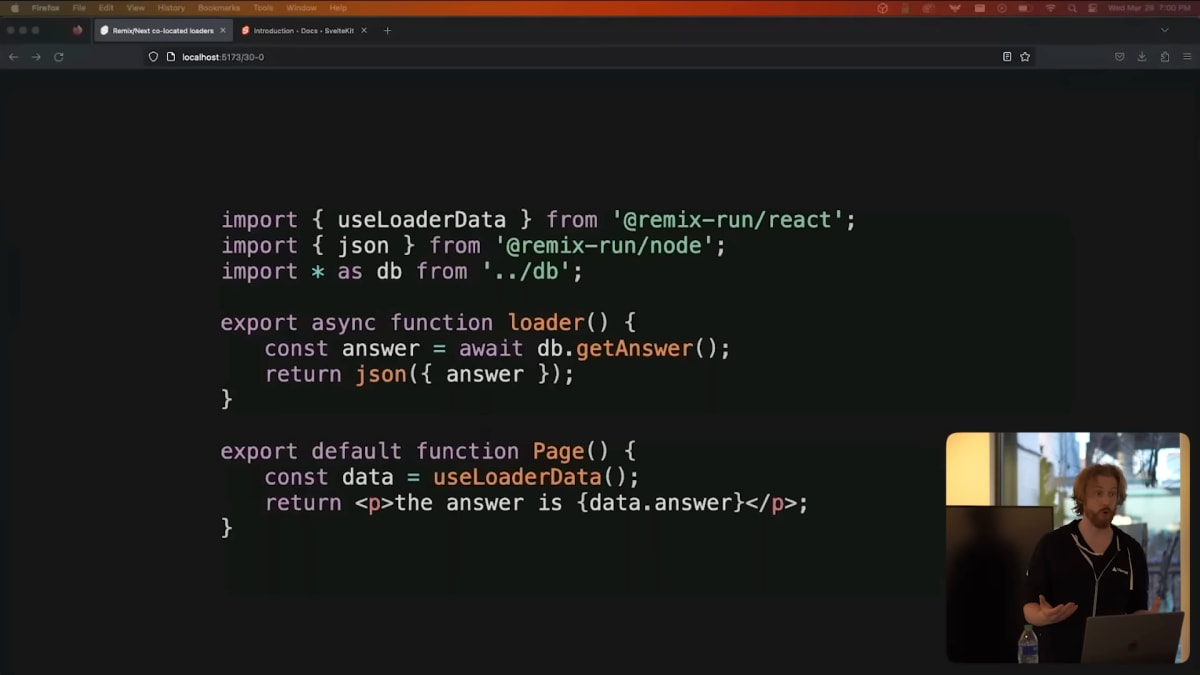Open the Help menu
The image size is (1200, 675).
[338, 8]
